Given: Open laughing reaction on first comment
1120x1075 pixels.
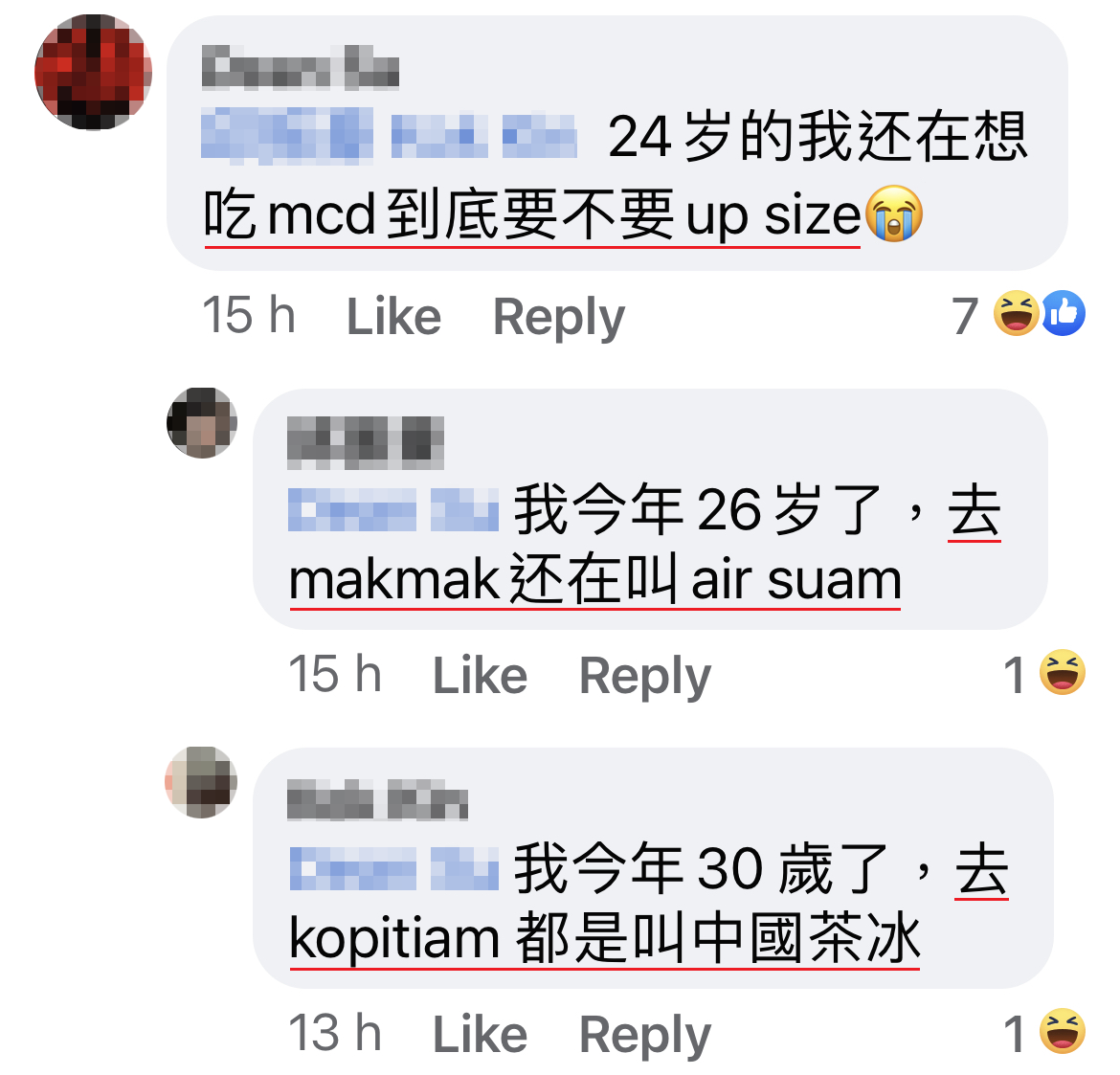Looking at the screenshot, I should pos(1017,313).
